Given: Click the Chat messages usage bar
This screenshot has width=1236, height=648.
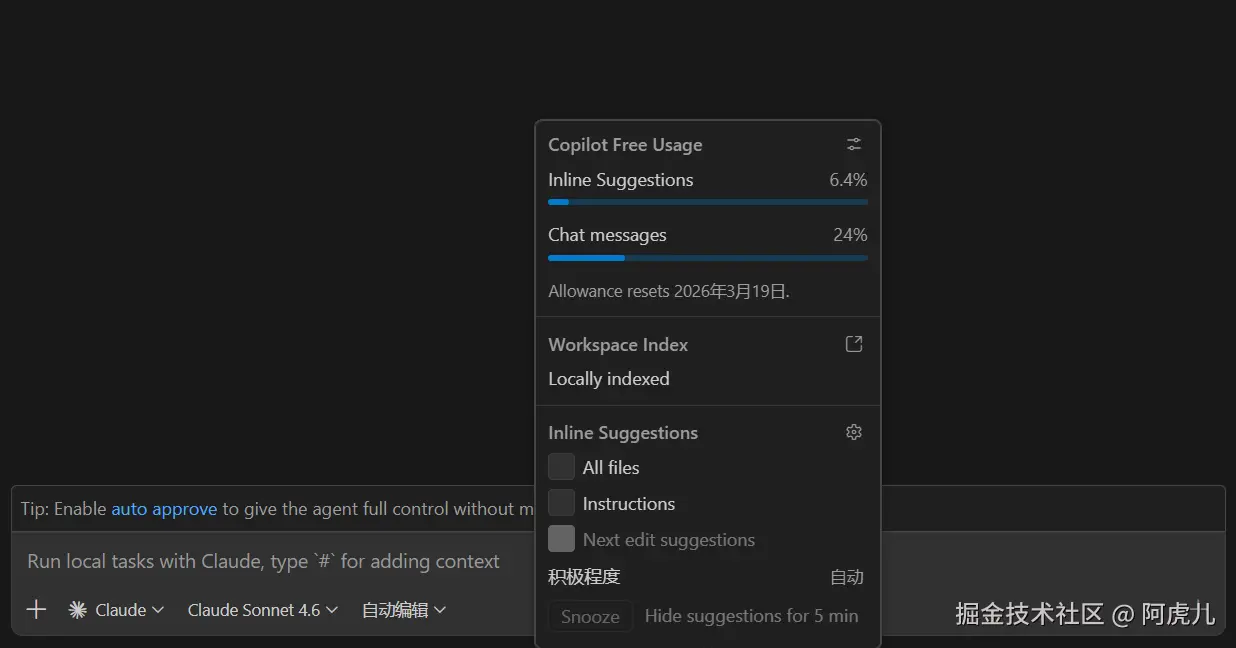Looking at the screenshot, I should [x=708, y=258].
